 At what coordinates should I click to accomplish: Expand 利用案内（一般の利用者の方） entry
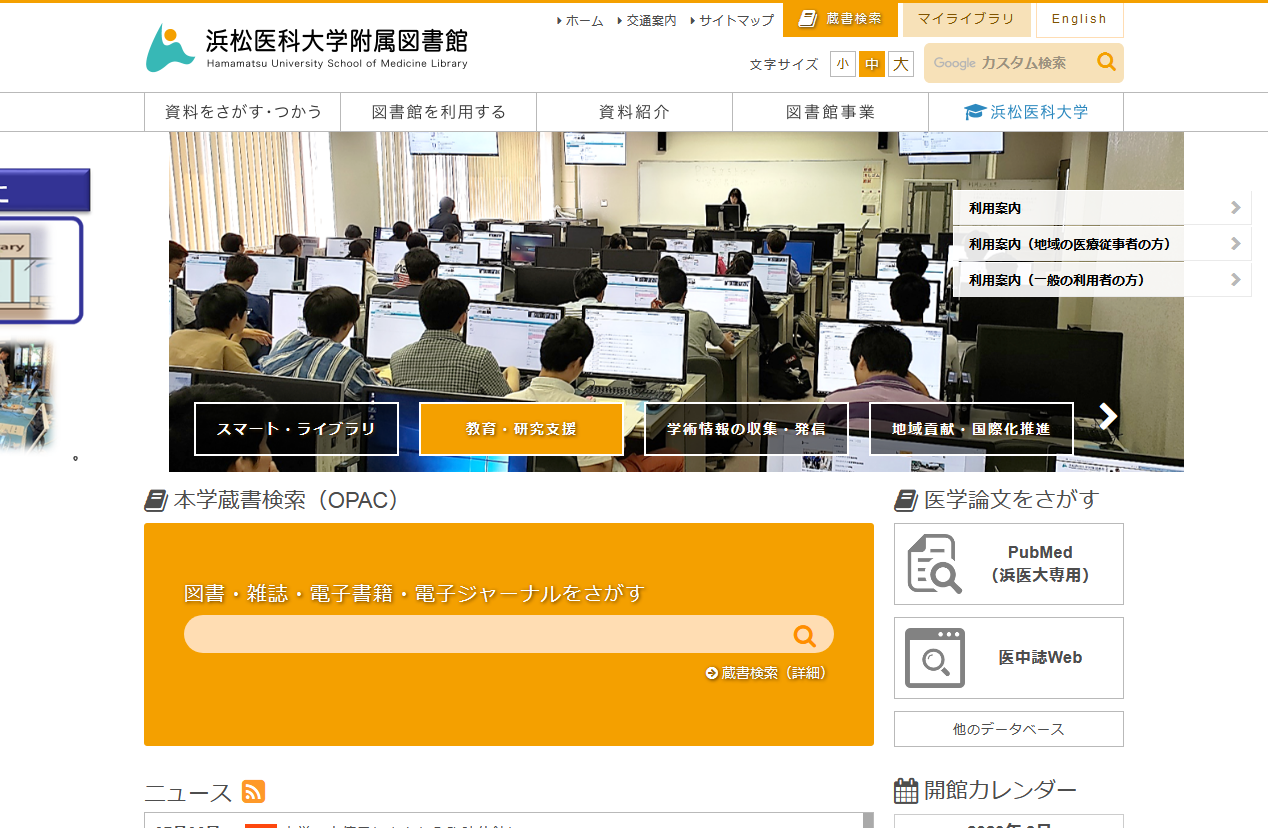click(1236, 280)
